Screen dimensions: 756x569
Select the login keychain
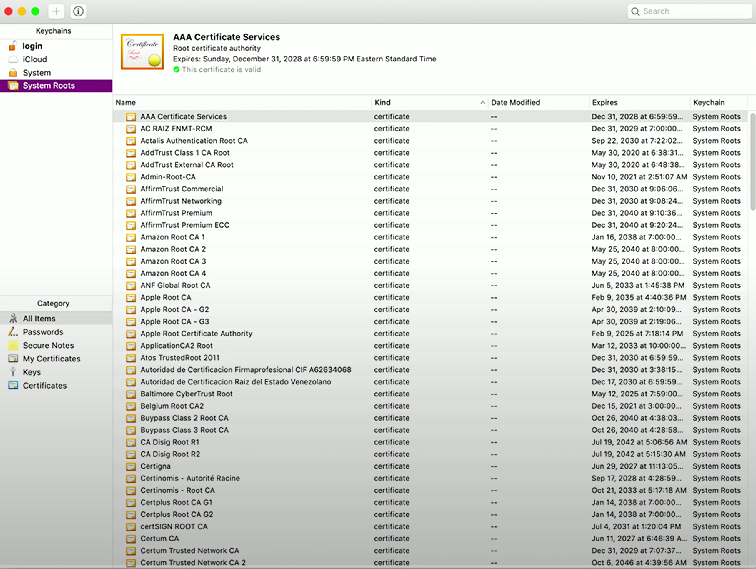tap(56, 46)
